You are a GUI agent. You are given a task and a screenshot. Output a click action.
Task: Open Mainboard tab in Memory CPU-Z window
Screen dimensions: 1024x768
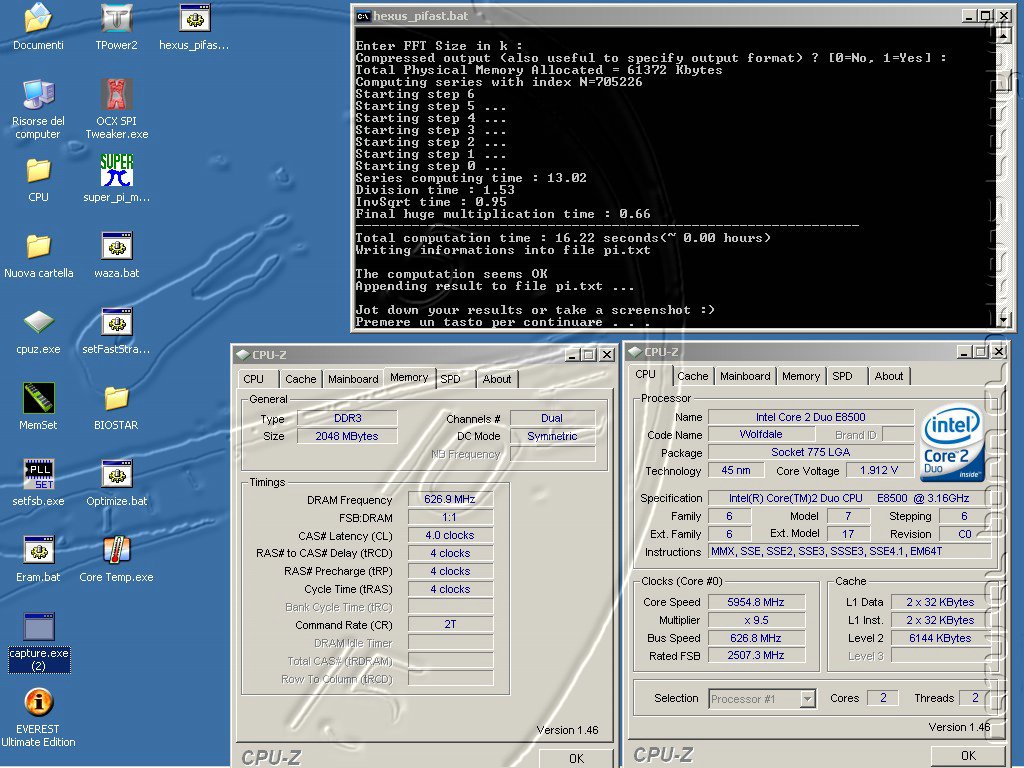pyautogui.click(x=353, y=379)
